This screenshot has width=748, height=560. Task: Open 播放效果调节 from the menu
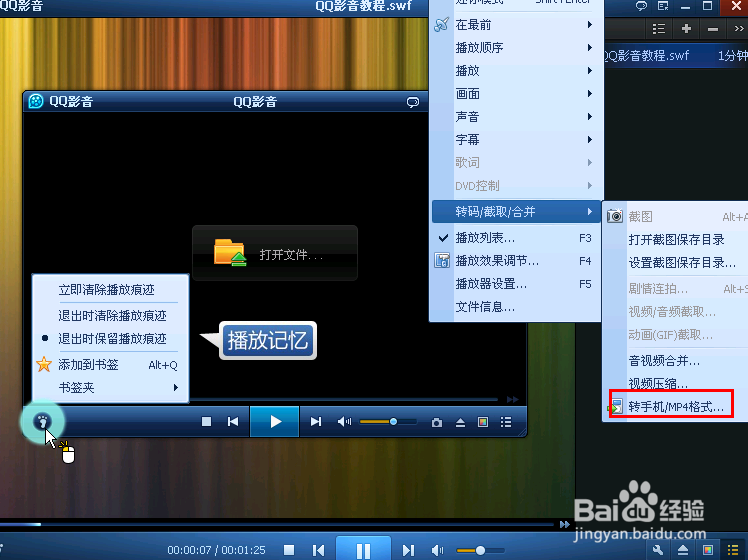pyautogui.click(x=516, y=260)
